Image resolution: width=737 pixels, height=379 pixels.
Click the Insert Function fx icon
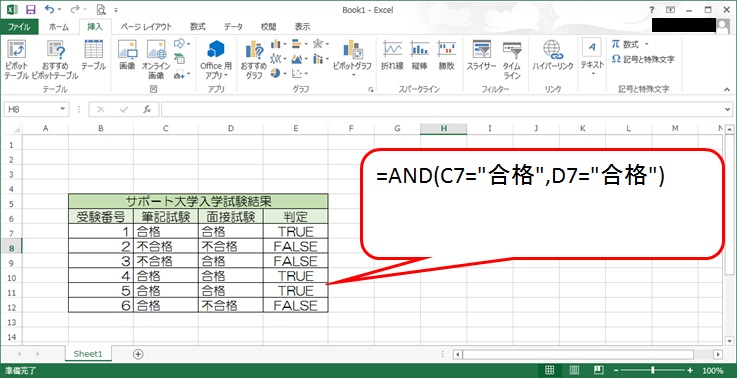[147, 109]
